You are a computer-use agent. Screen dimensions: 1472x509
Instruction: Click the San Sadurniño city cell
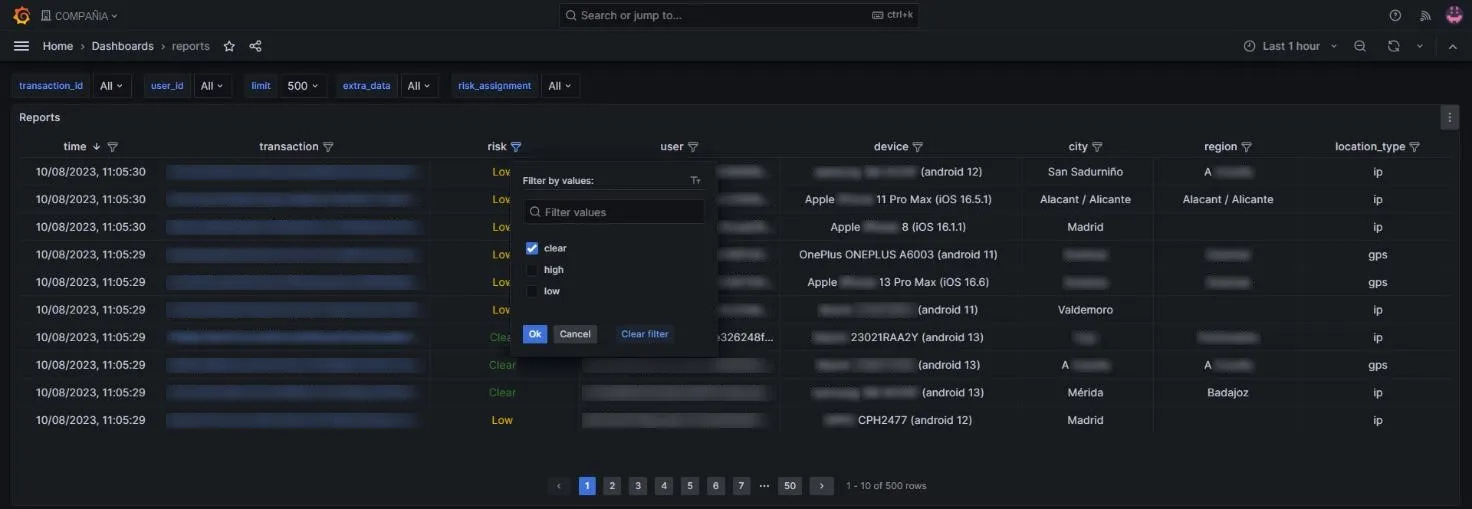(x=1085, y=172)
